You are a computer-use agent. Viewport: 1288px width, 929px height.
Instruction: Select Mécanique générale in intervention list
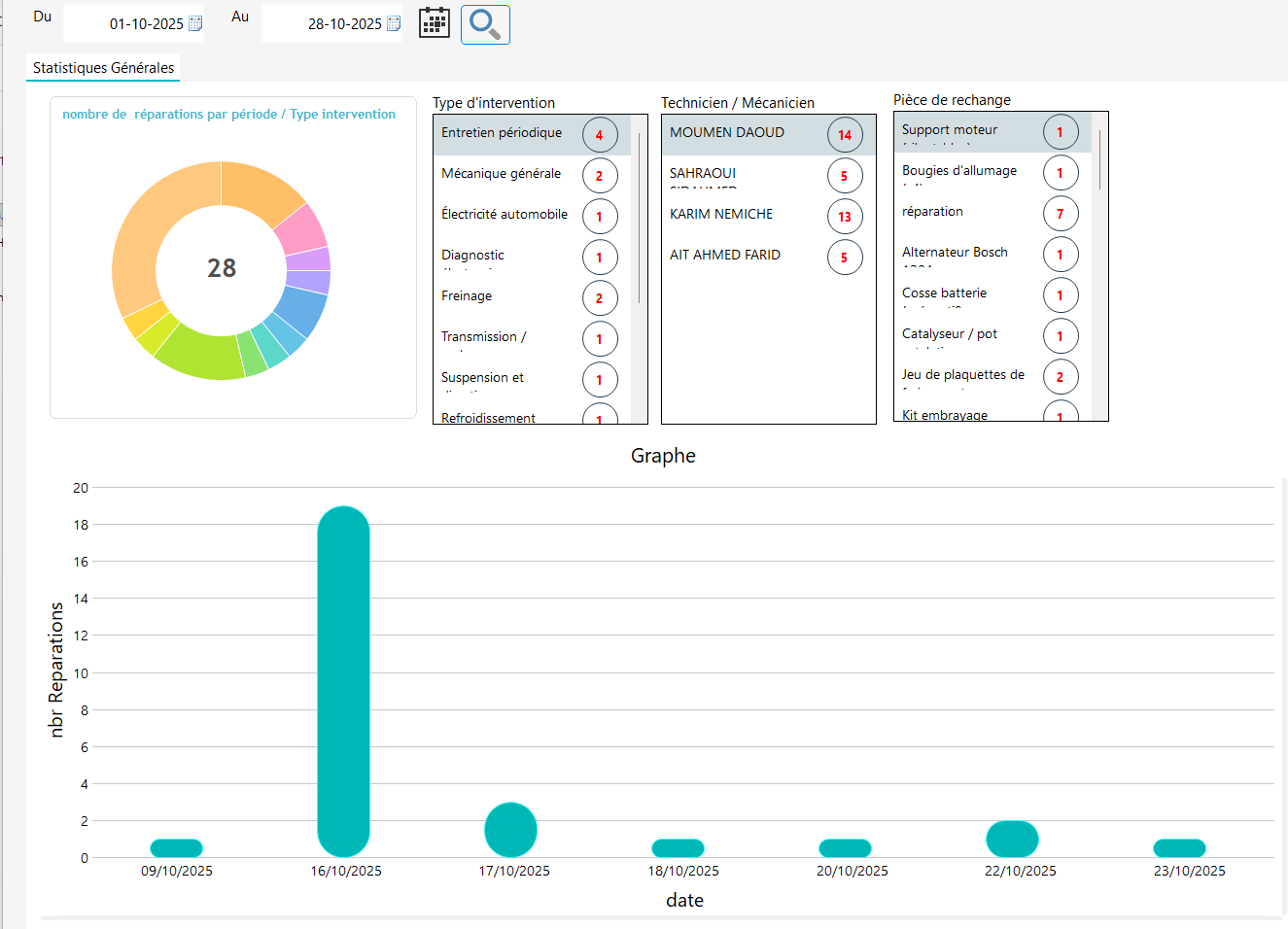501,174
